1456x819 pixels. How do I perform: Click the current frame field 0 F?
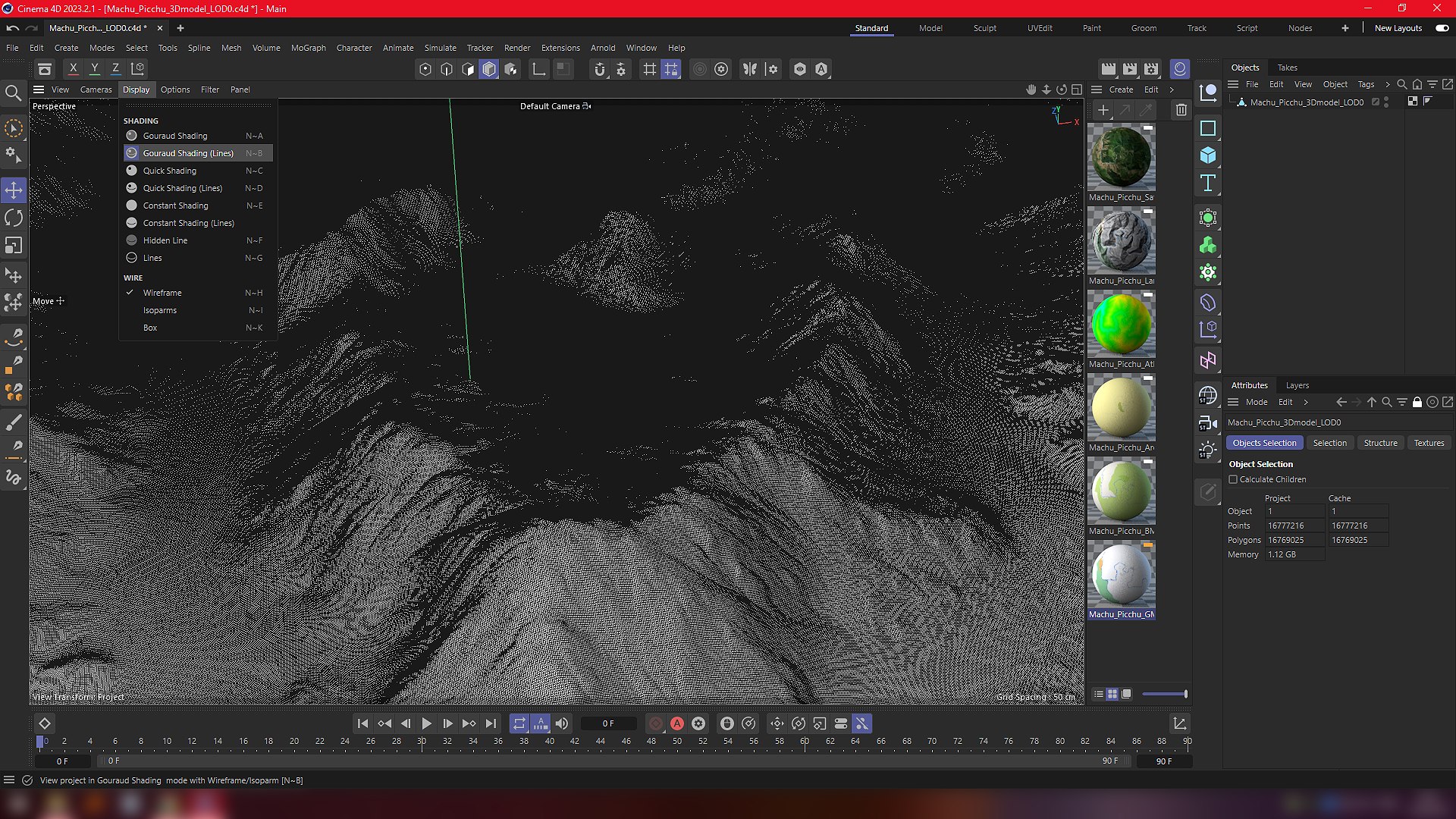[608, 724]
